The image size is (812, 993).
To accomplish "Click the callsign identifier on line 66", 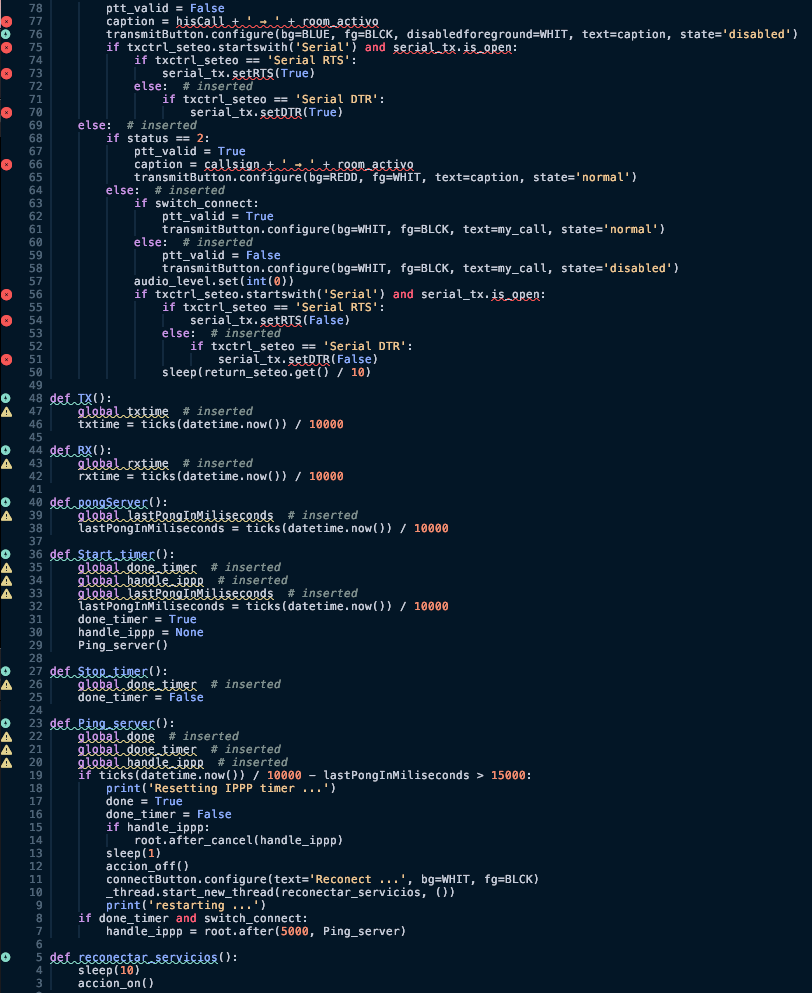I will (x=232, y=165).
